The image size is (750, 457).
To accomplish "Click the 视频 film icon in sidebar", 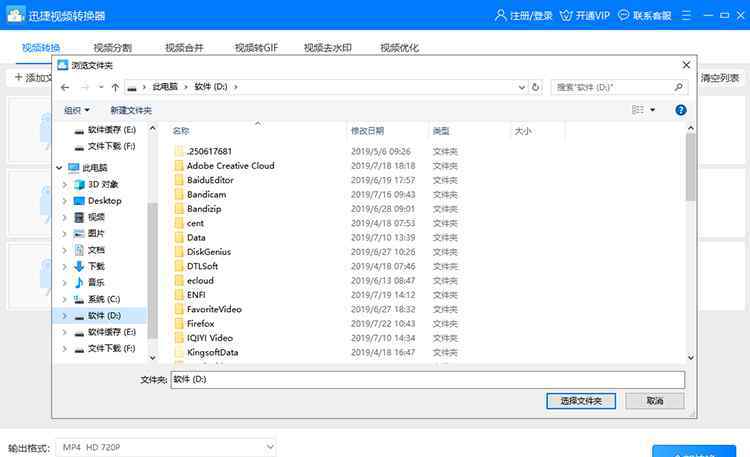I will pos(79,217).
